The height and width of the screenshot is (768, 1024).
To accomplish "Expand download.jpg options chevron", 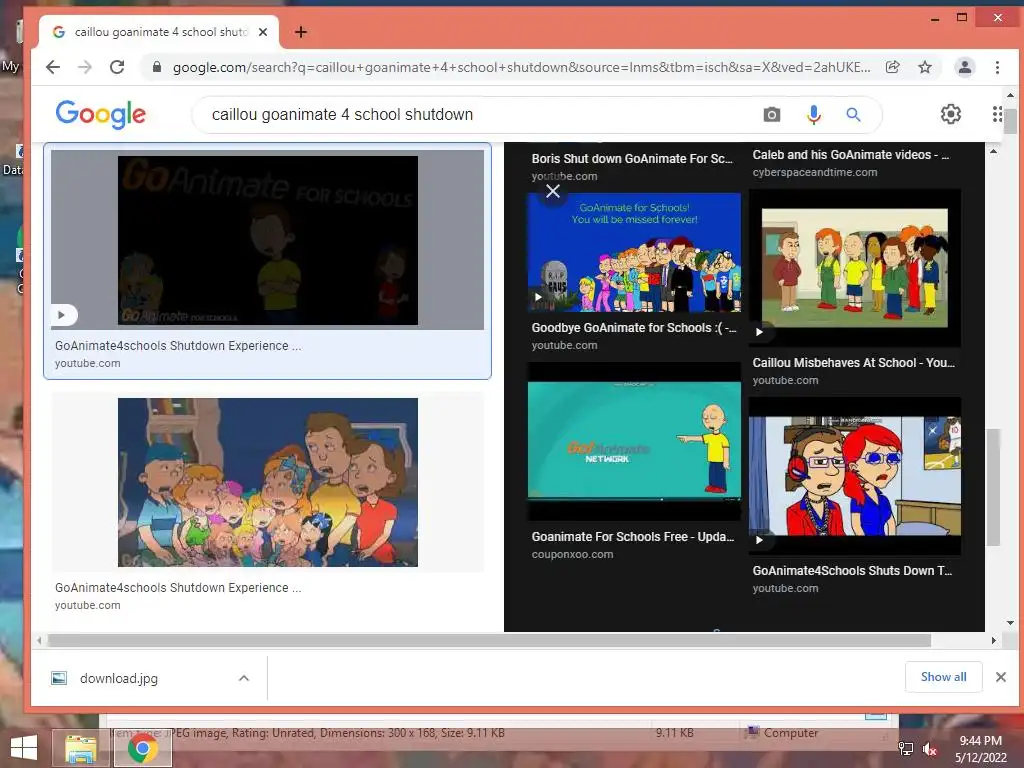I will pyautogui.click(x=244, y=678).
